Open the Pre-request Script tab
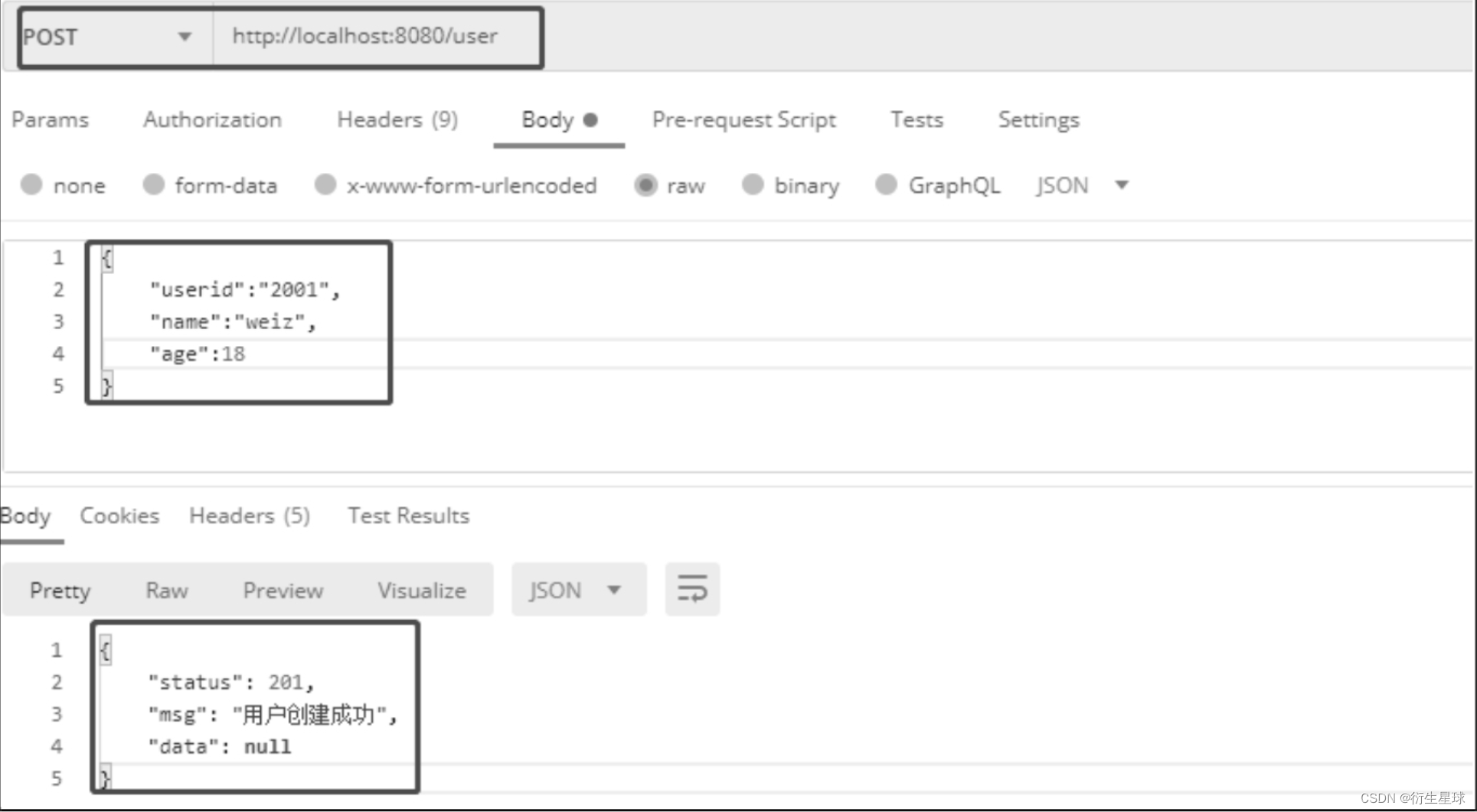1477x812 pixels. point(743,120)
